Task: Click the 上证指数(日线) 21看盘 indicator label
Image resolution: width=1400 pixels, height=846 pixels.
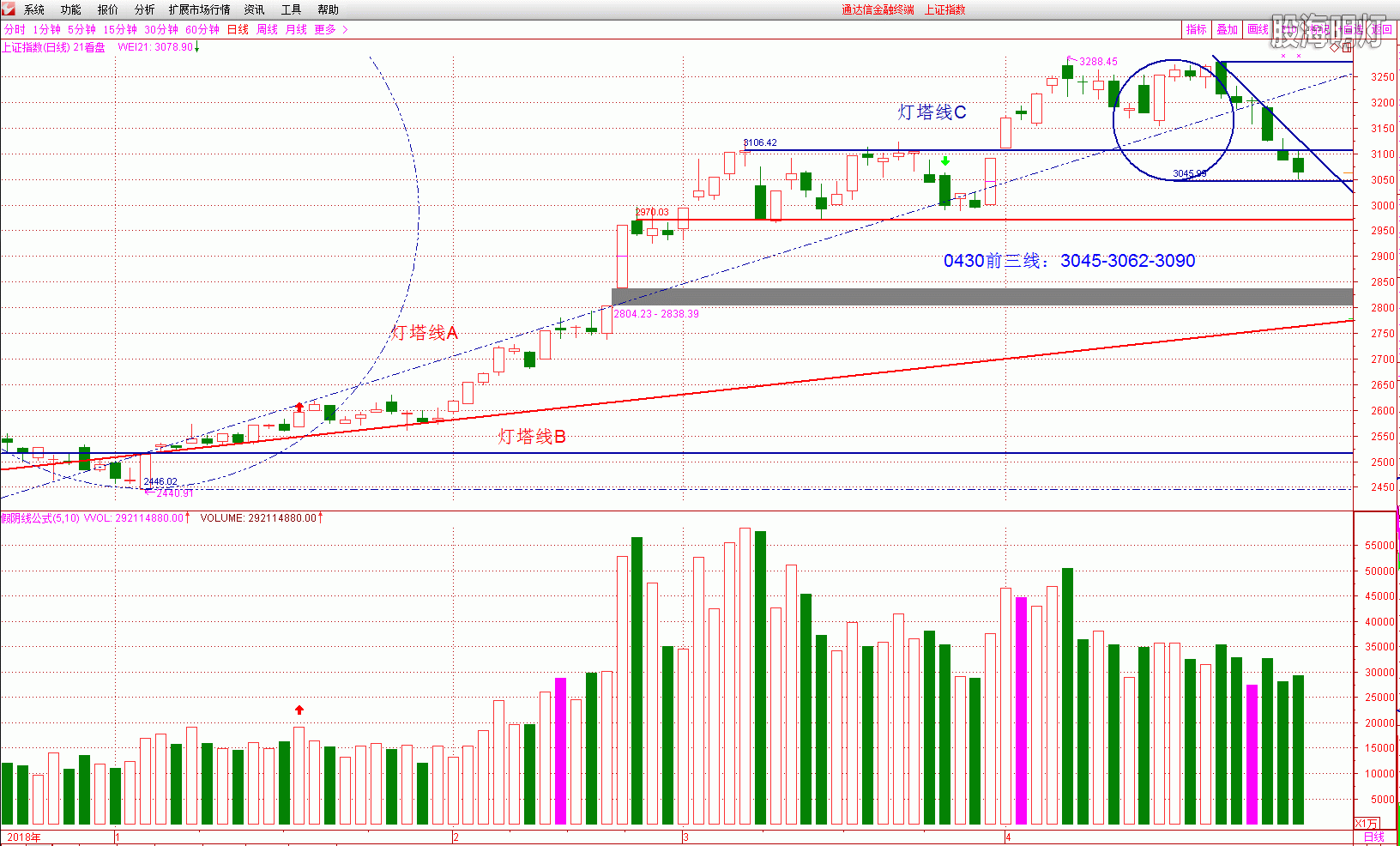Action: pos(53,47)
